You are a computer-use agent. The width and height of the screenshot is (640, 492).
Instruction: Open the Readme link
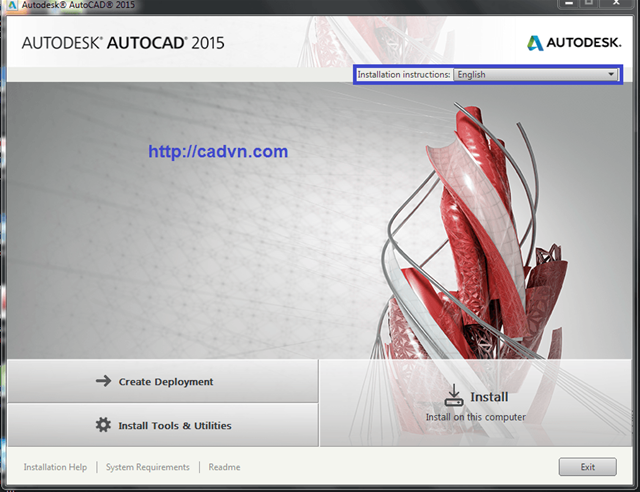(224, 467)
